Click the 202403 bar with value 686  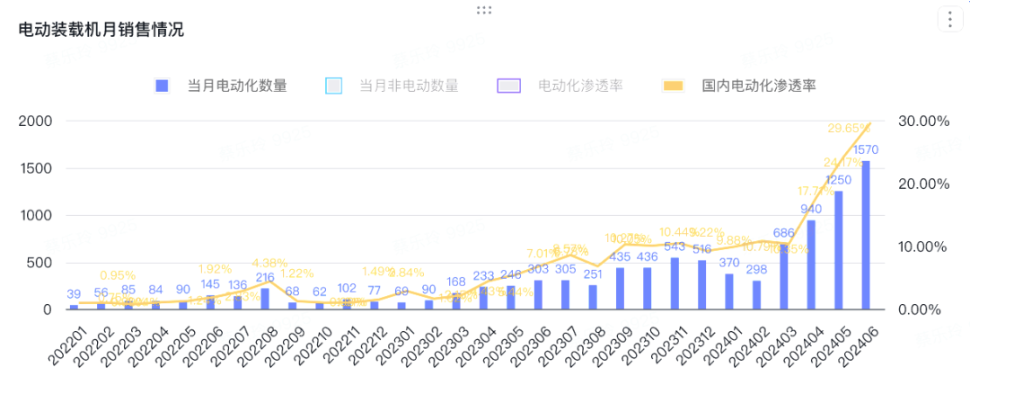[x=783, y=277]
